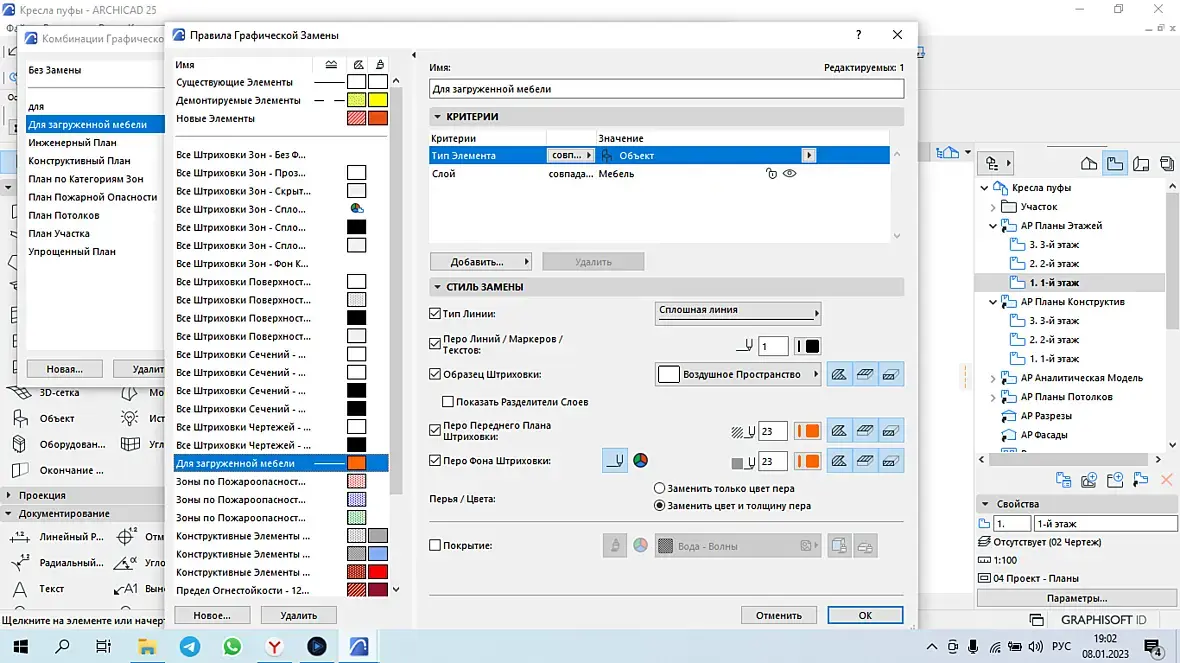Expand АР Аналитическая Модель tree node
This screenshot has height=663, width=1180.
click(993, 378)
